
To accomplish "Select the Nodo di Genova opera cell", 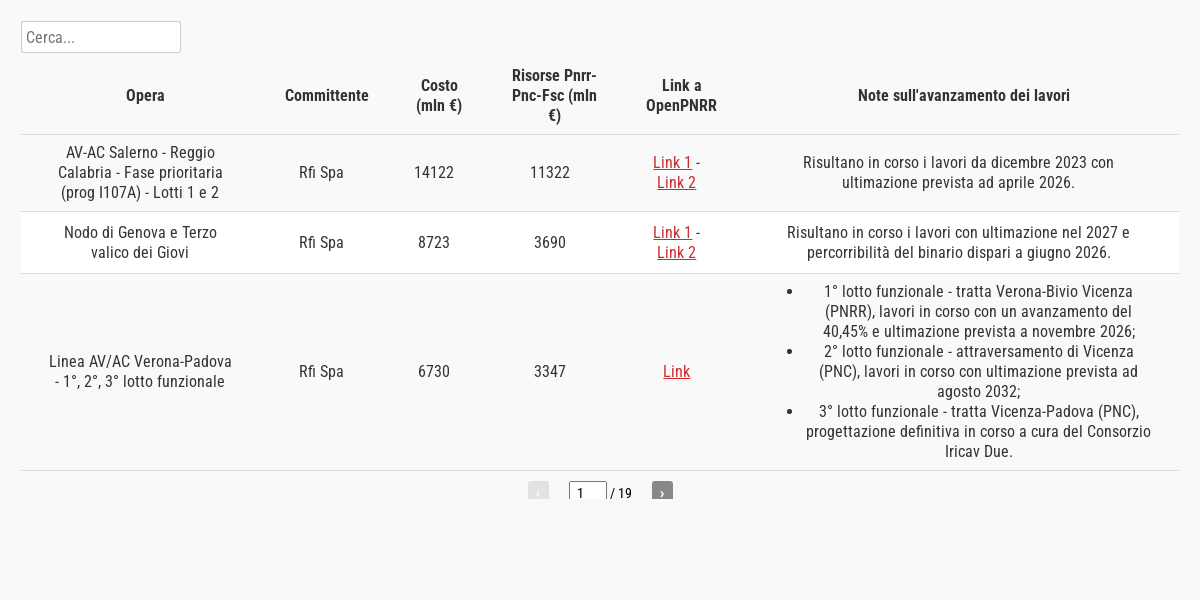I will 140,242.
